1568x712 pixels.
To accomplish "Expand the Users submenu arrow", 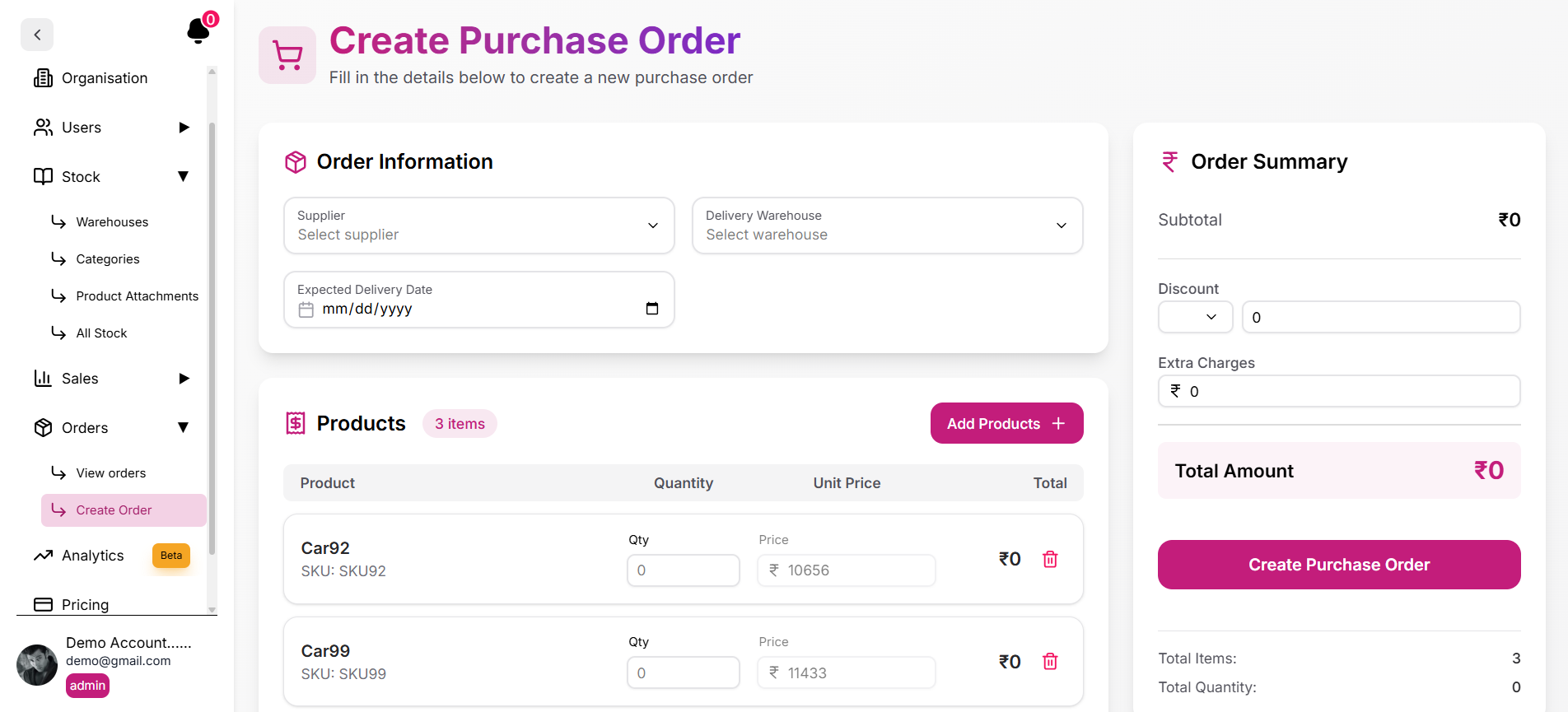I will (184, 128).
